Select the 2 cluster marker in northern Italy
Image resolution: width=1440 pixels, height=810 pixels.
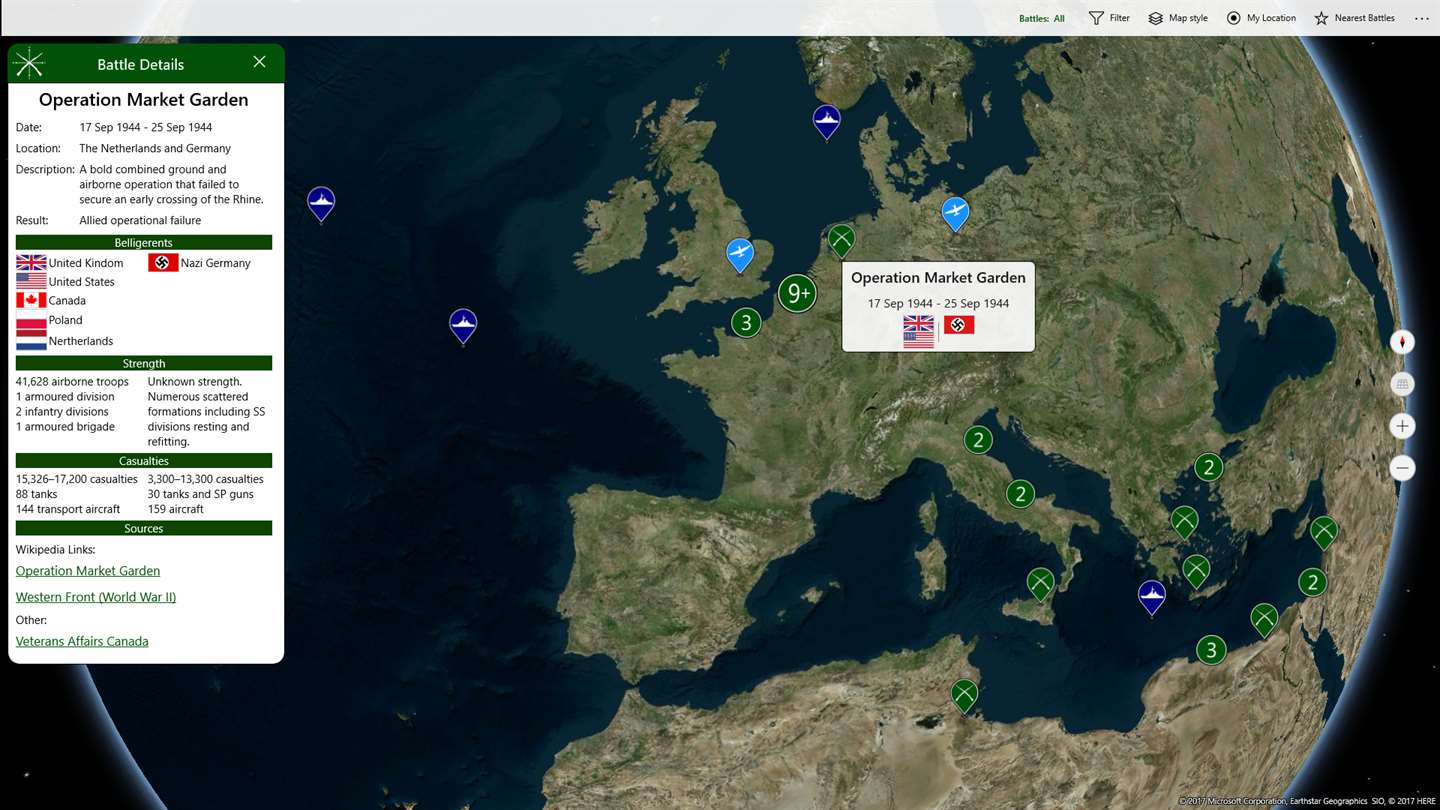pos(978,439)
